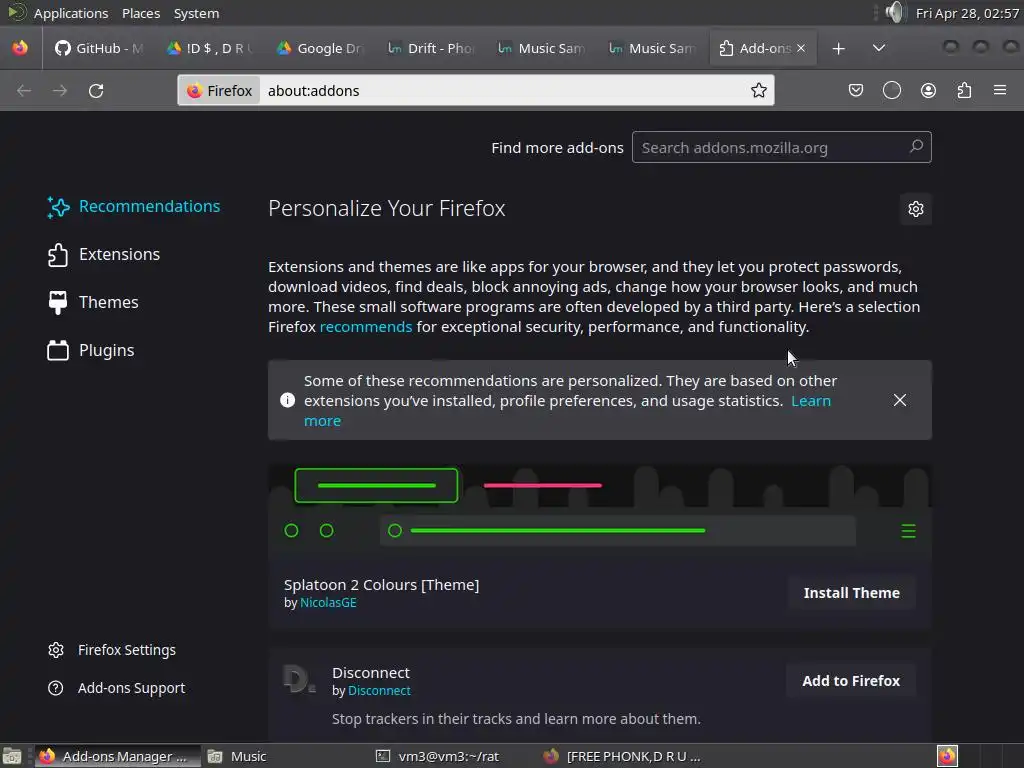Click the Personalize Your Firefox heading

pyautogui.click(x=387, y=208)
